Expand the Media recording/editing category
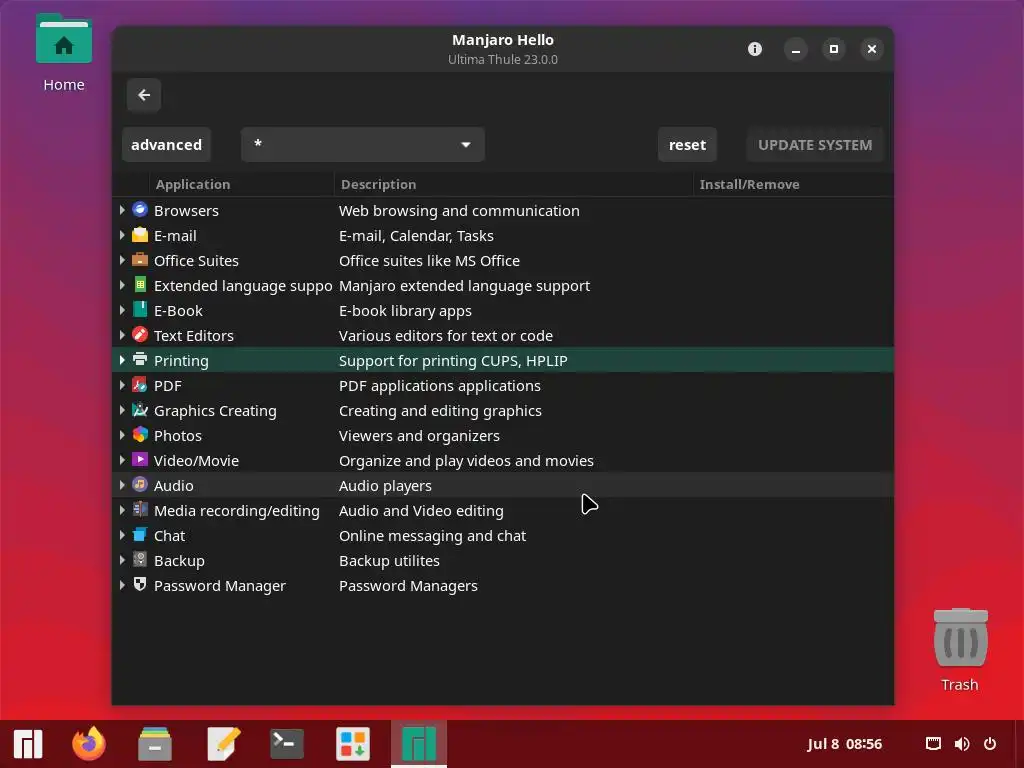This screenshot has width=1024, height=768. tap(122, 510)
